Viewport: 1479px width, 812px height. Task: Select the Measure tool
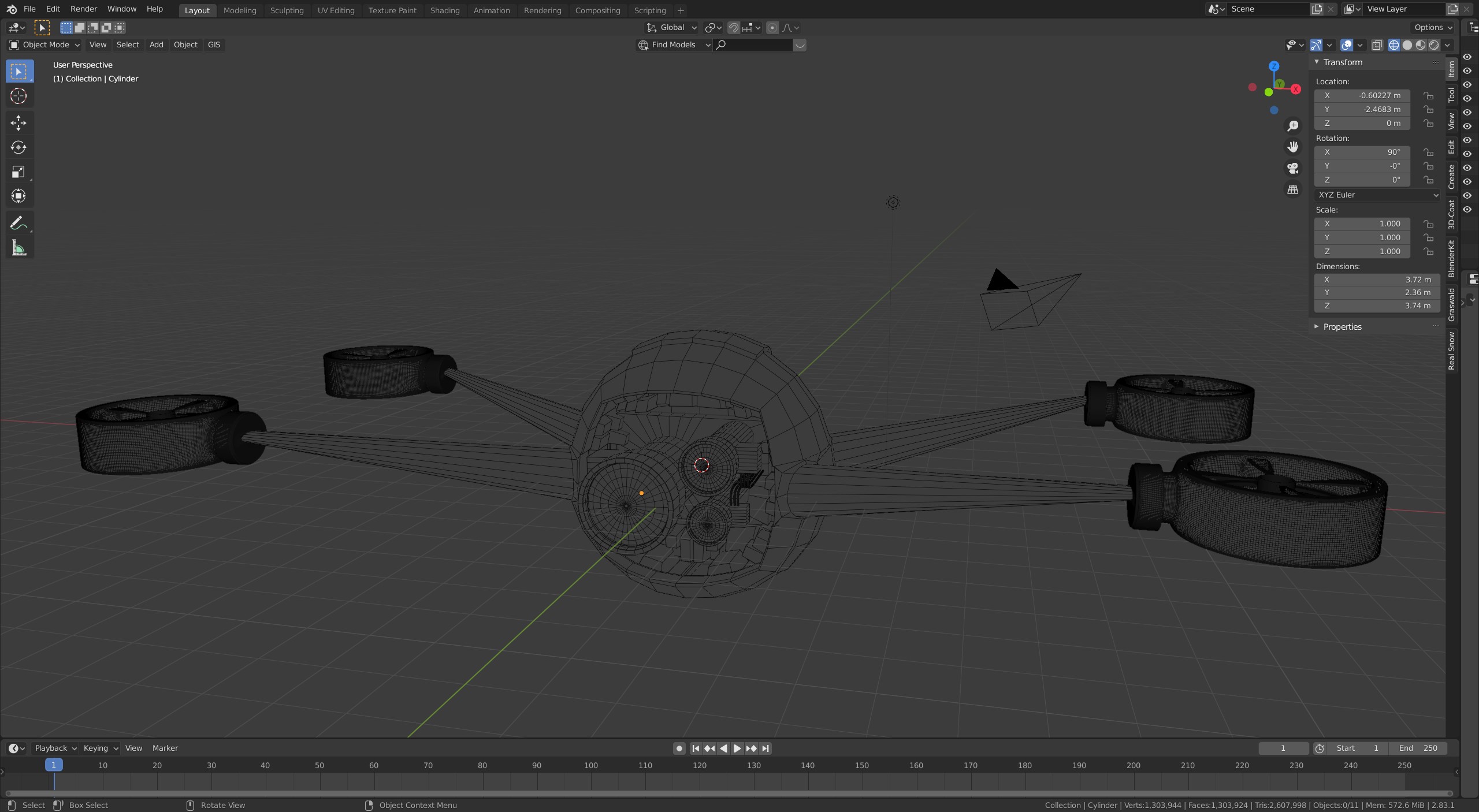click(x=18, y=248)
